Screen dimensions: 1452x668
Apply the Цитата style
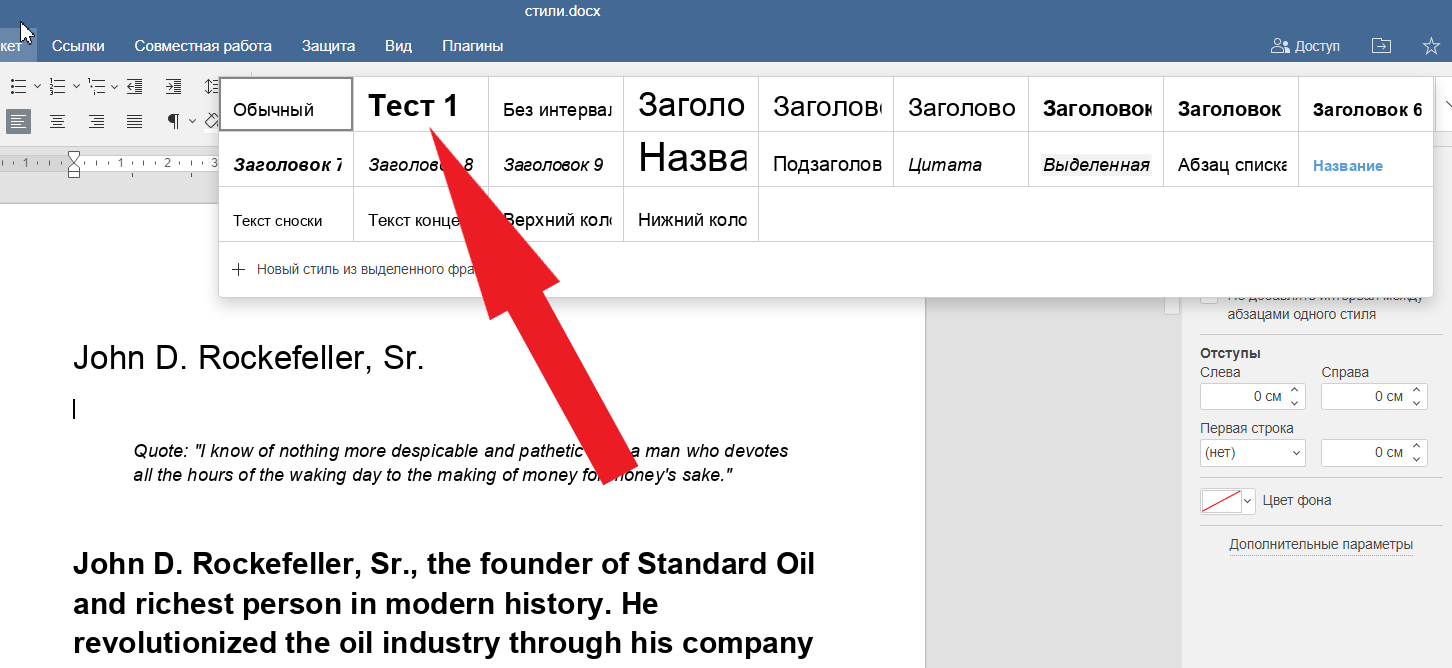(x=961, y=159)
